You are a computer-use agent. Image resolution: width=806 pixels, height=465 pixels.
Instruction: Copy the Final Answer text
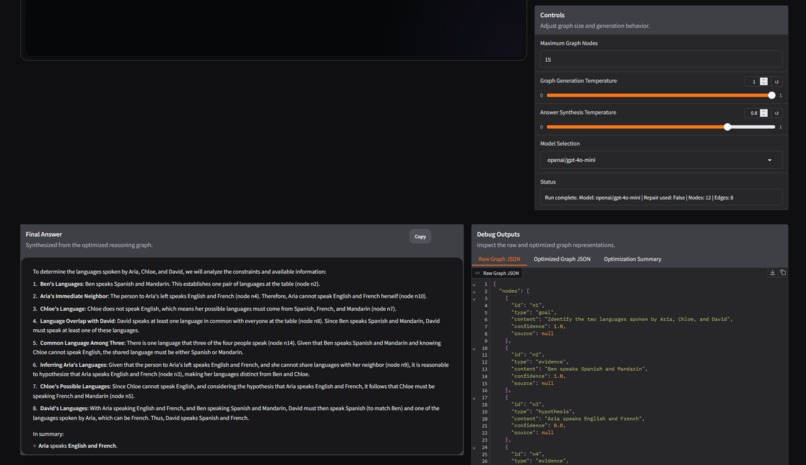tap(420, 236)
